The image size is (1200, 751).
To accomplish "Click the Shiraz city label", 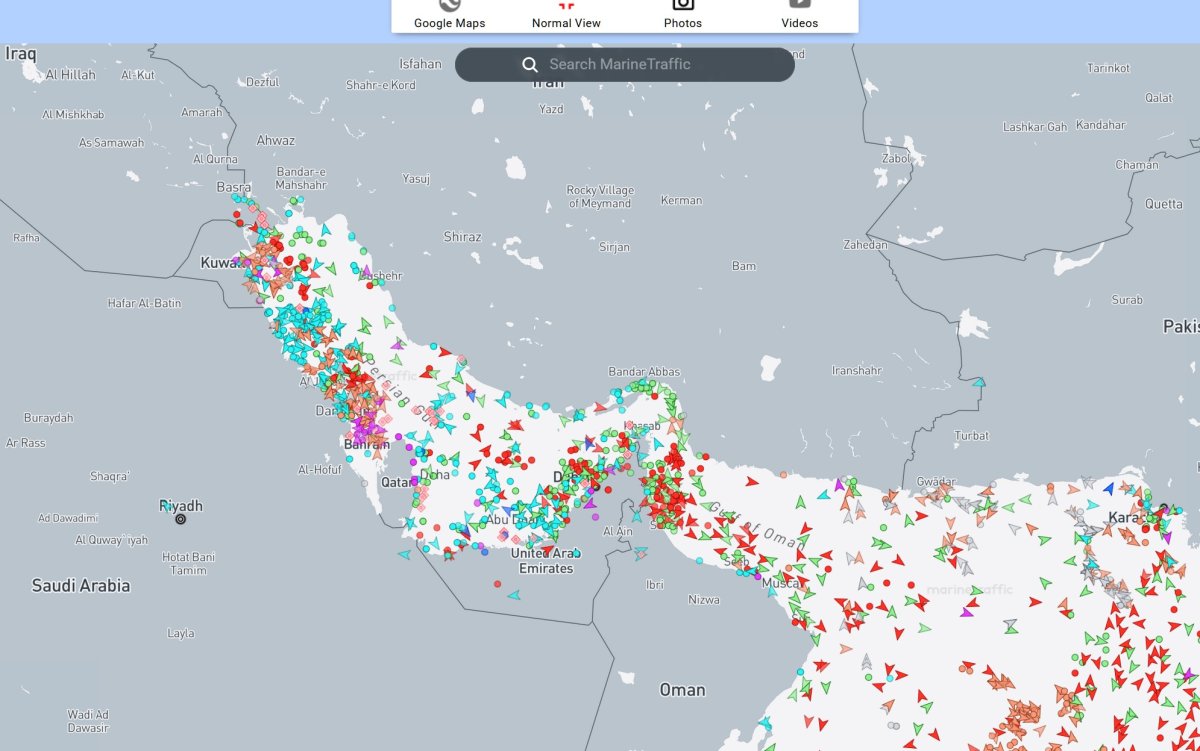I will click(x=463, y=237).
